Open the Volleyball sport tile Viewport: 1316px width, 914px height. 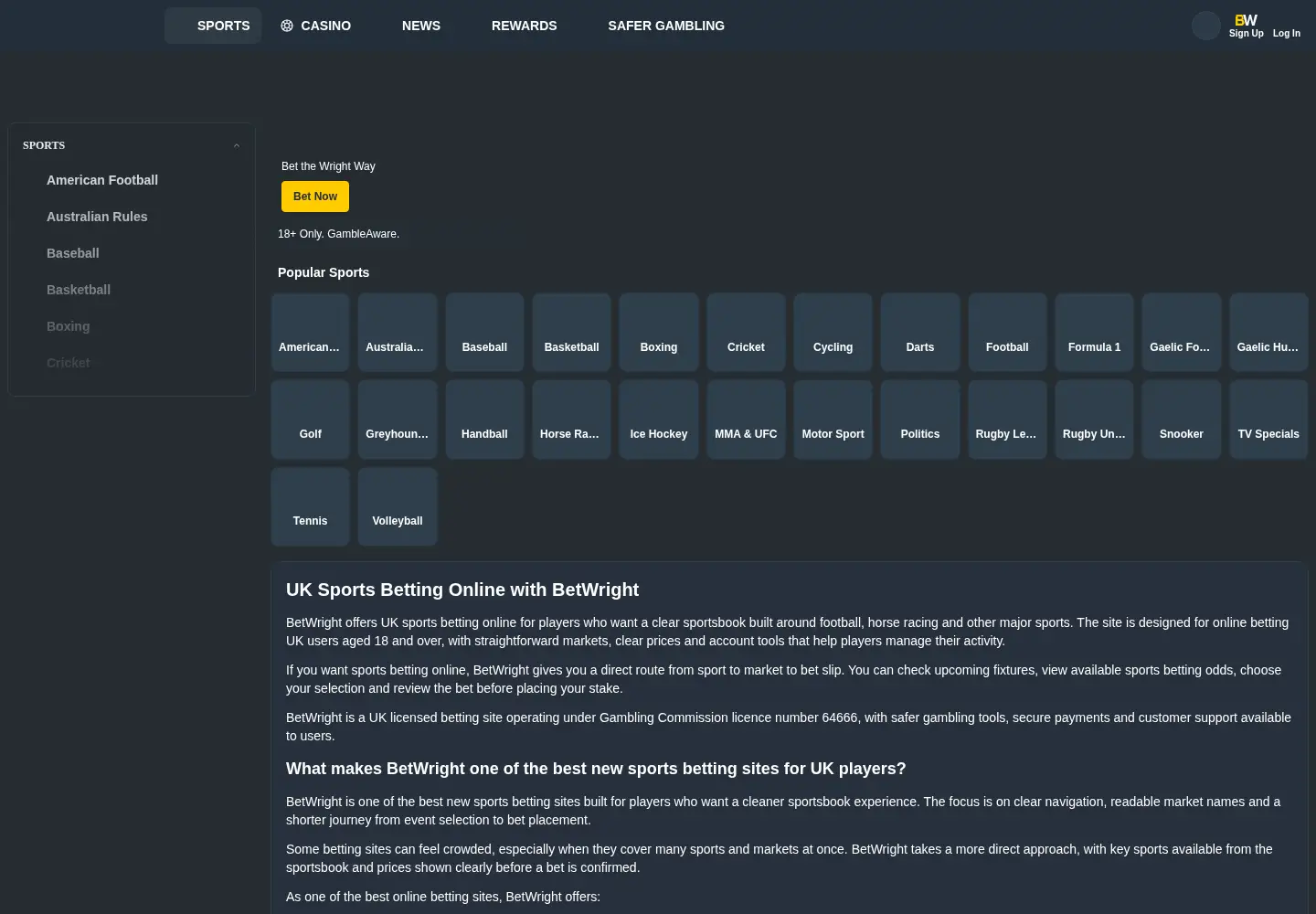coord(398,506)
